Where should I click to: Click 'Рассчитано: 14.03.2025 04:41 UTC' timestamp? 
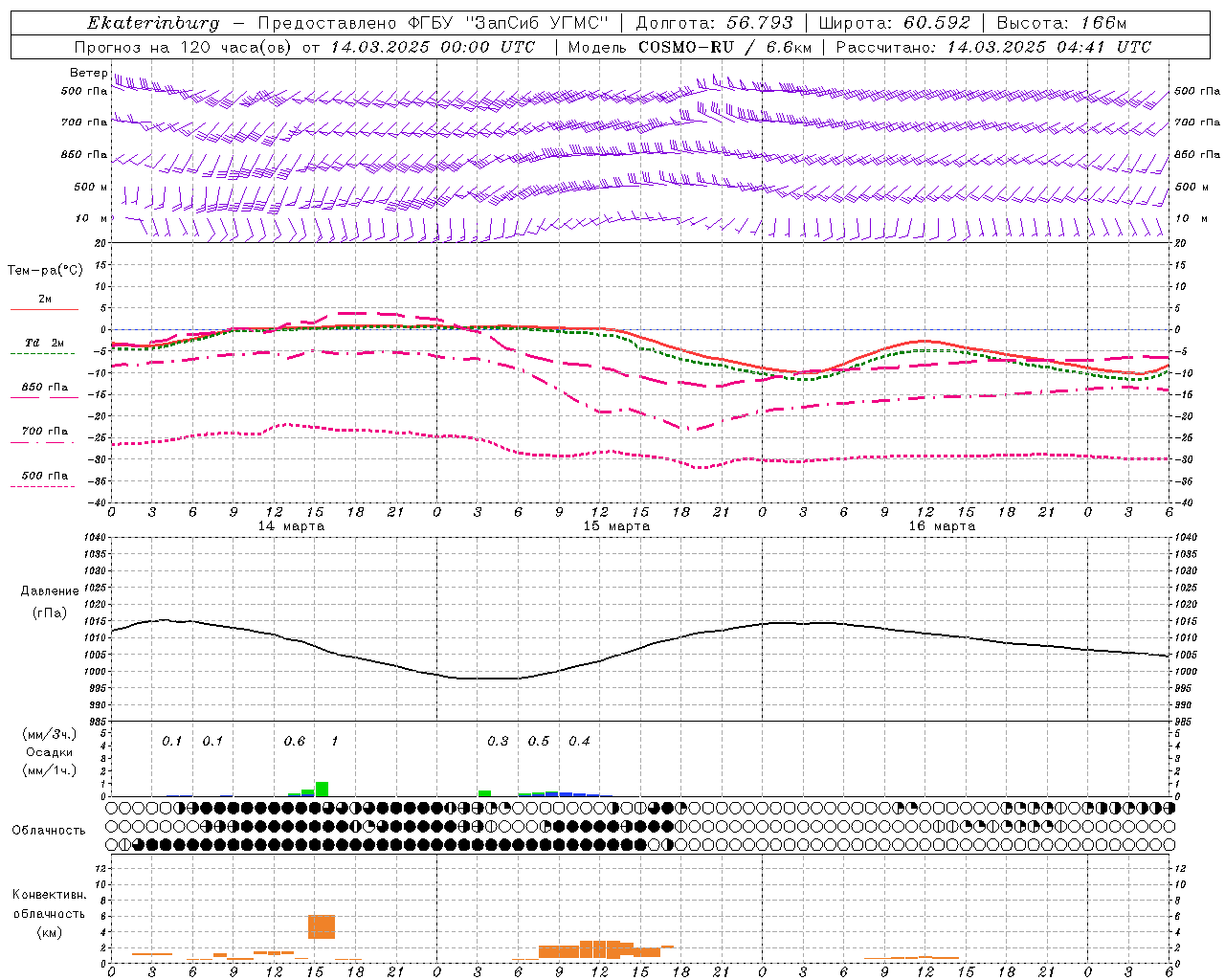click(994, 47)
